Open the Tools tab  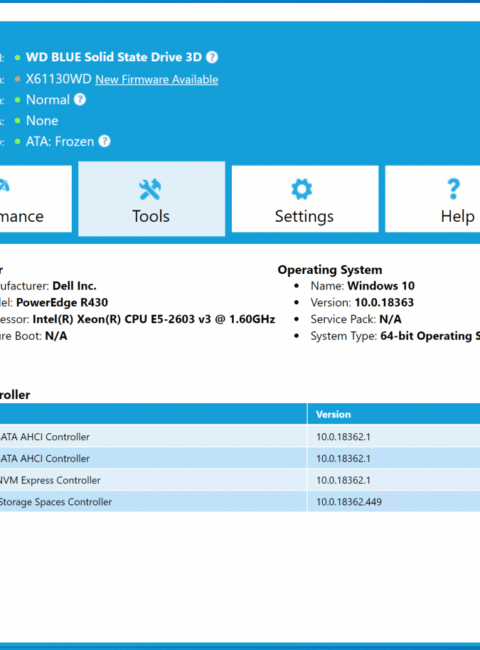point(151,199)
